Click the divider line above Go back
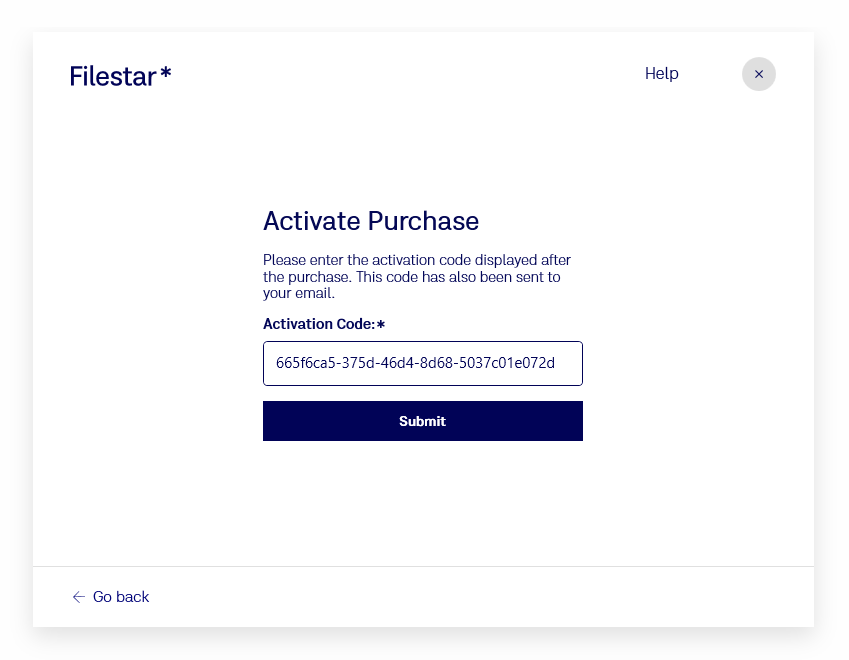 coord(423,567)
